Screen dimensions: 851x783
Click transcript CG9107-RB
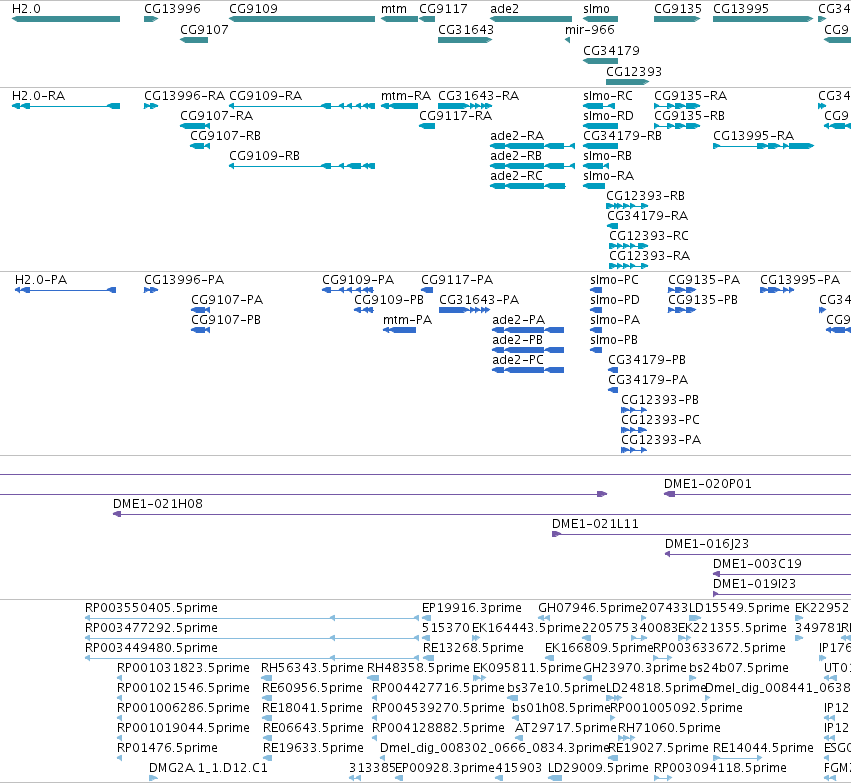pos(200,145)
